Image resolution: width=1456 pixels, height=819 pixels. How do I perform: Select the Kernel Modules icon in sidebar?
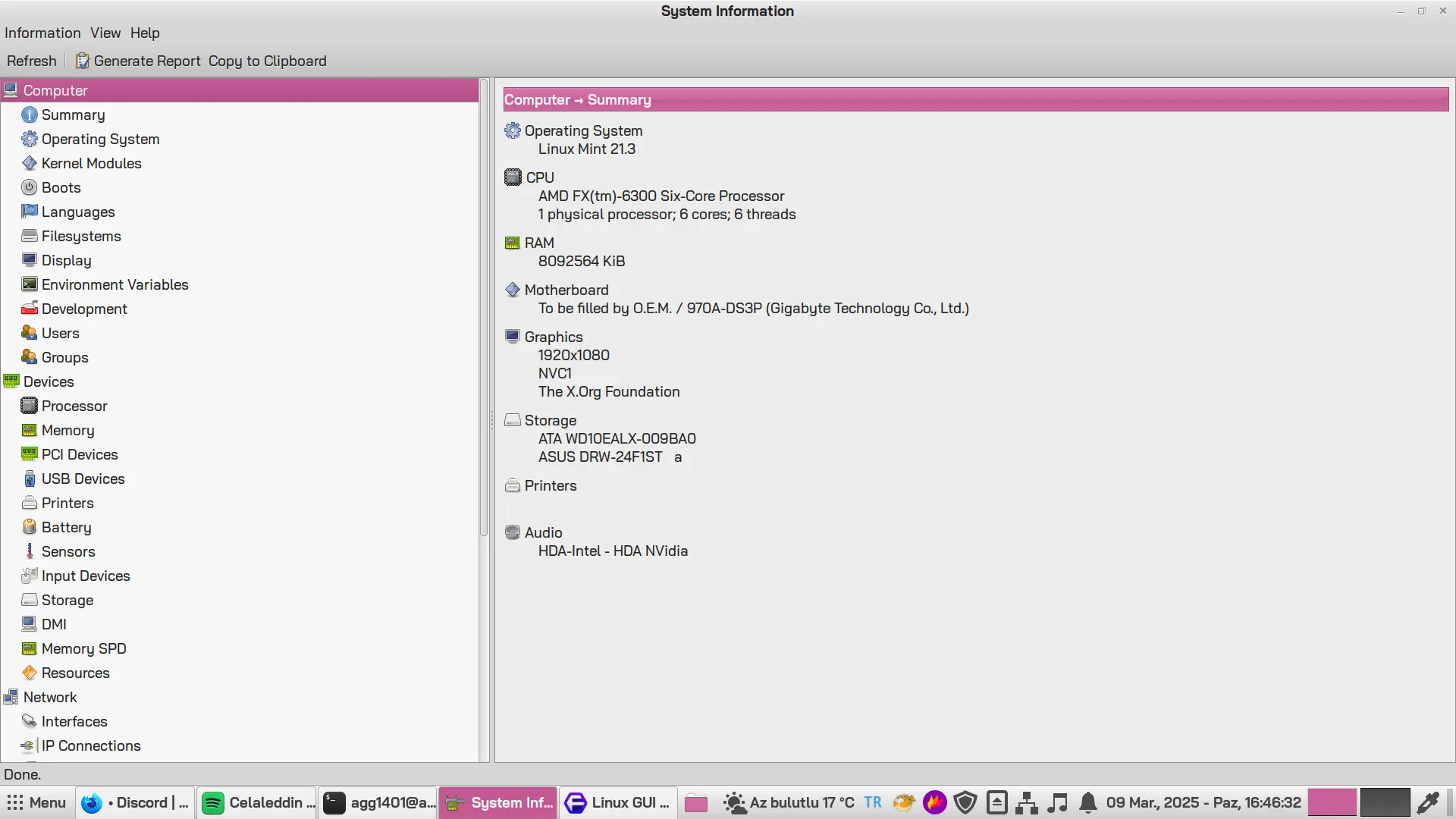click(x=30, y=163)
